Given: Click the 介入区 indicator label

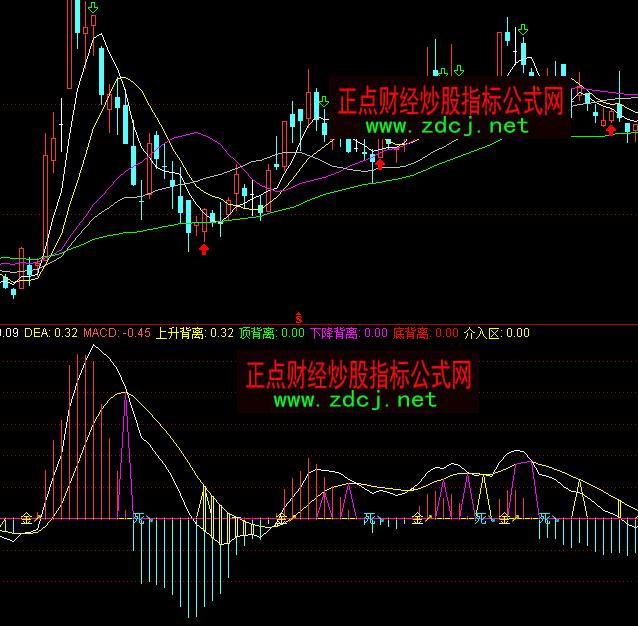Looking at the screenshot, I should click(497, 333).
